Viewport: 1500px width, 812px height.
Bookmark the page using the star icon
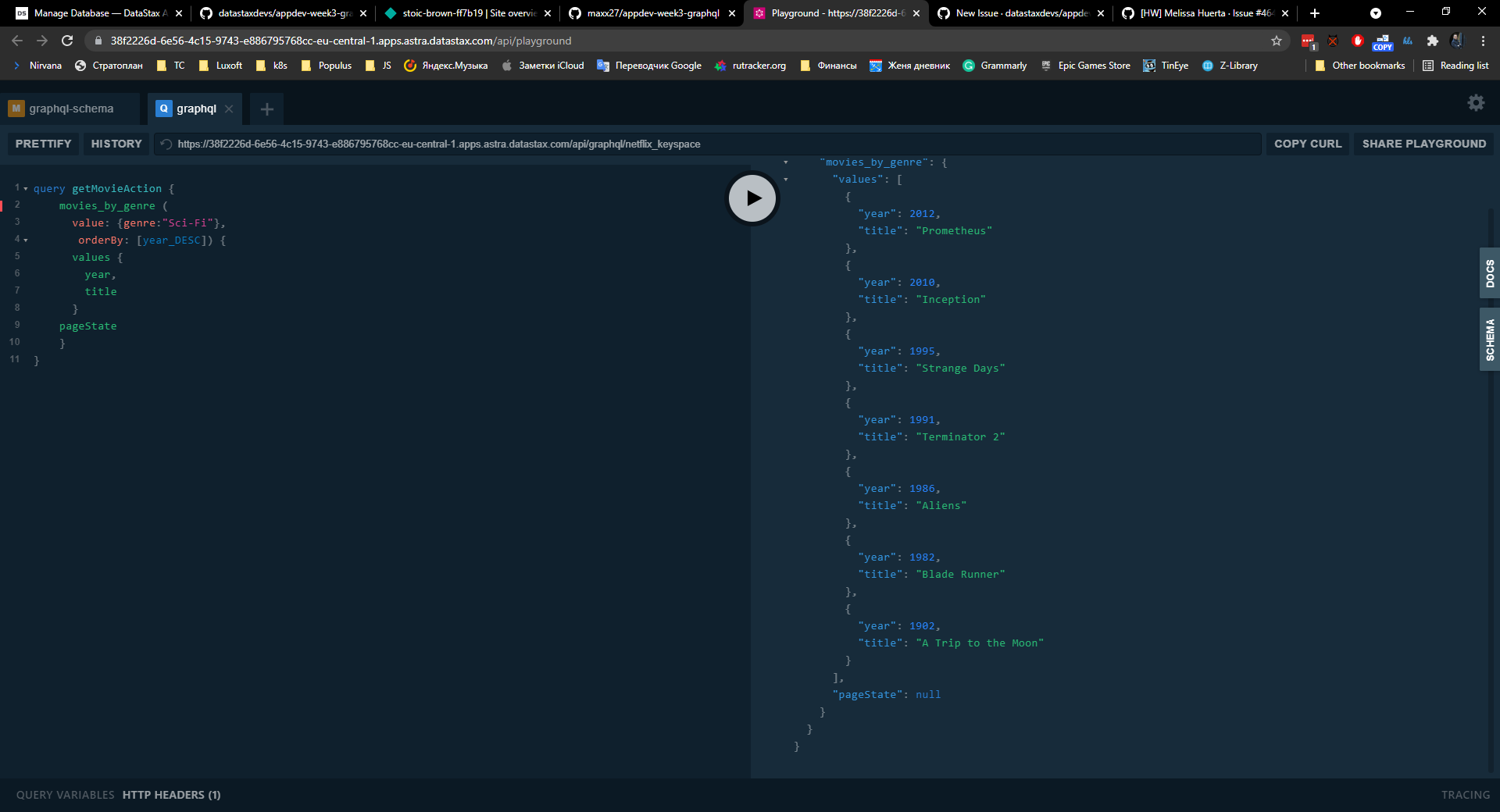click(x=1277, y=41)
